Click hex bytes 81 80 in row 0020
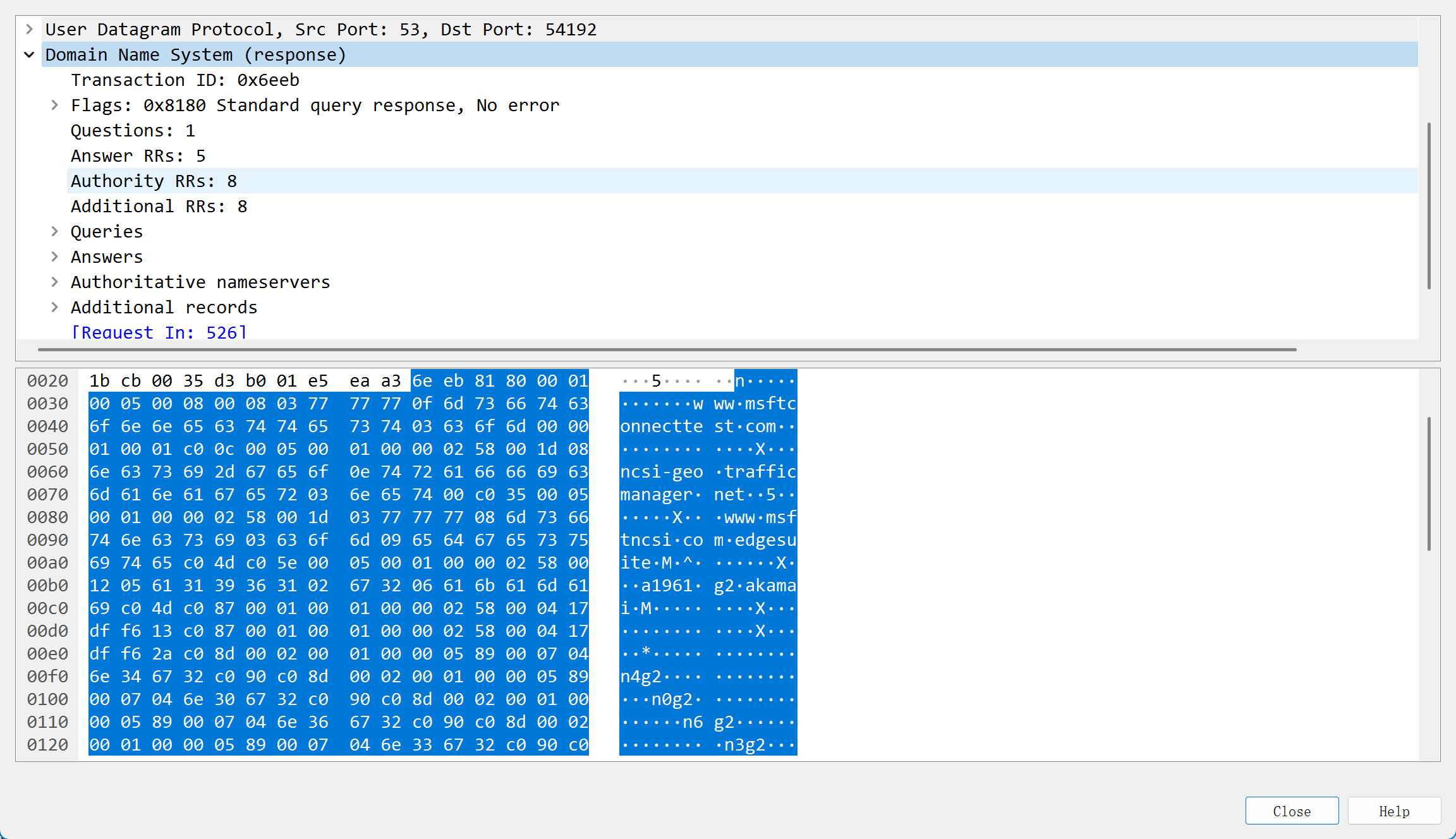The image size is (1456, 839). click(500, 380)
